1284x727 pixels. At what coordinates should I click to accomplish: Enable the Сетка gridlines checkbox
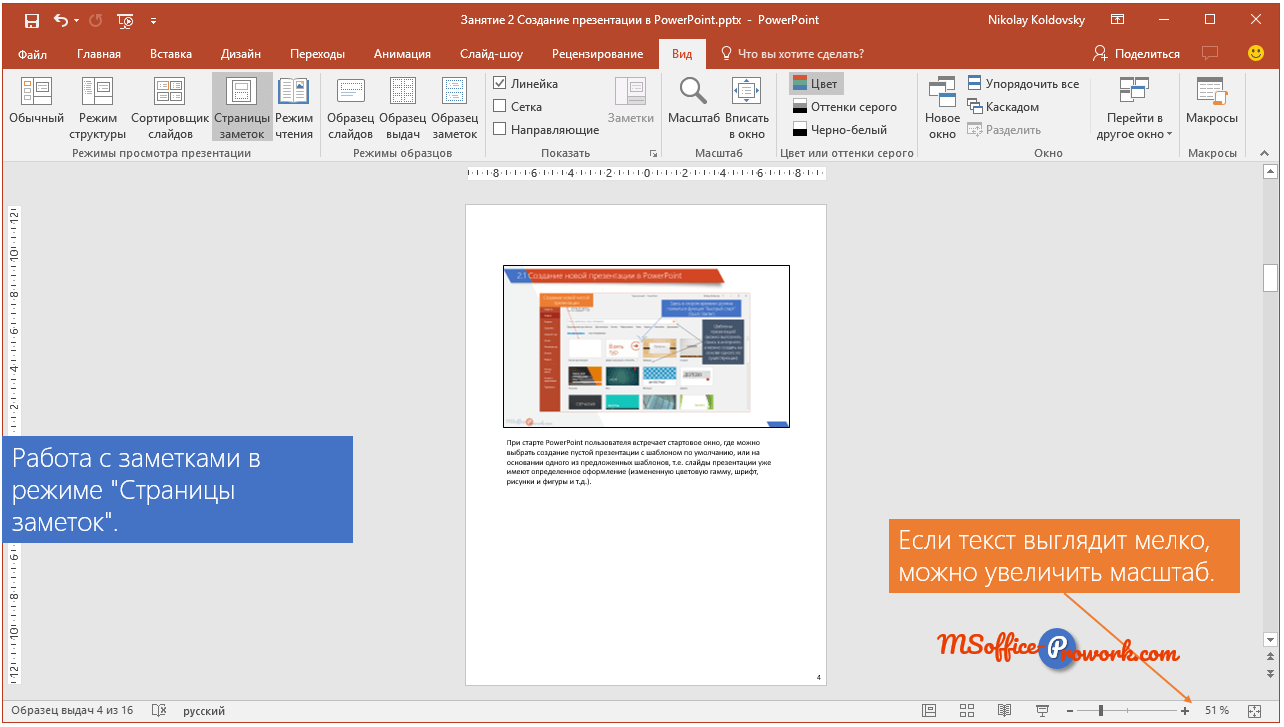500,106
